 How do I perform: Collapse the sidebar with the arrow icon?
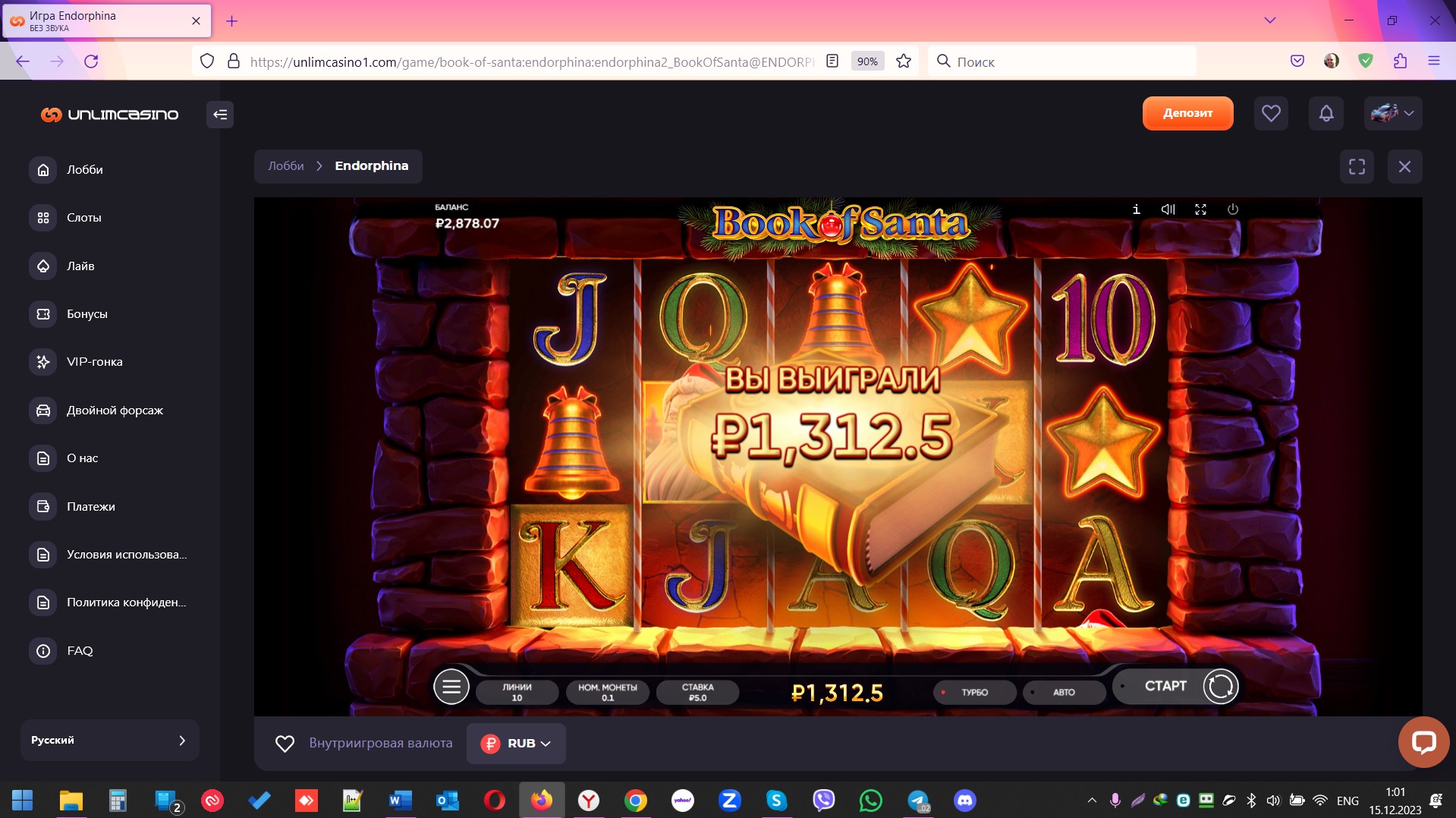pos(220,115)
